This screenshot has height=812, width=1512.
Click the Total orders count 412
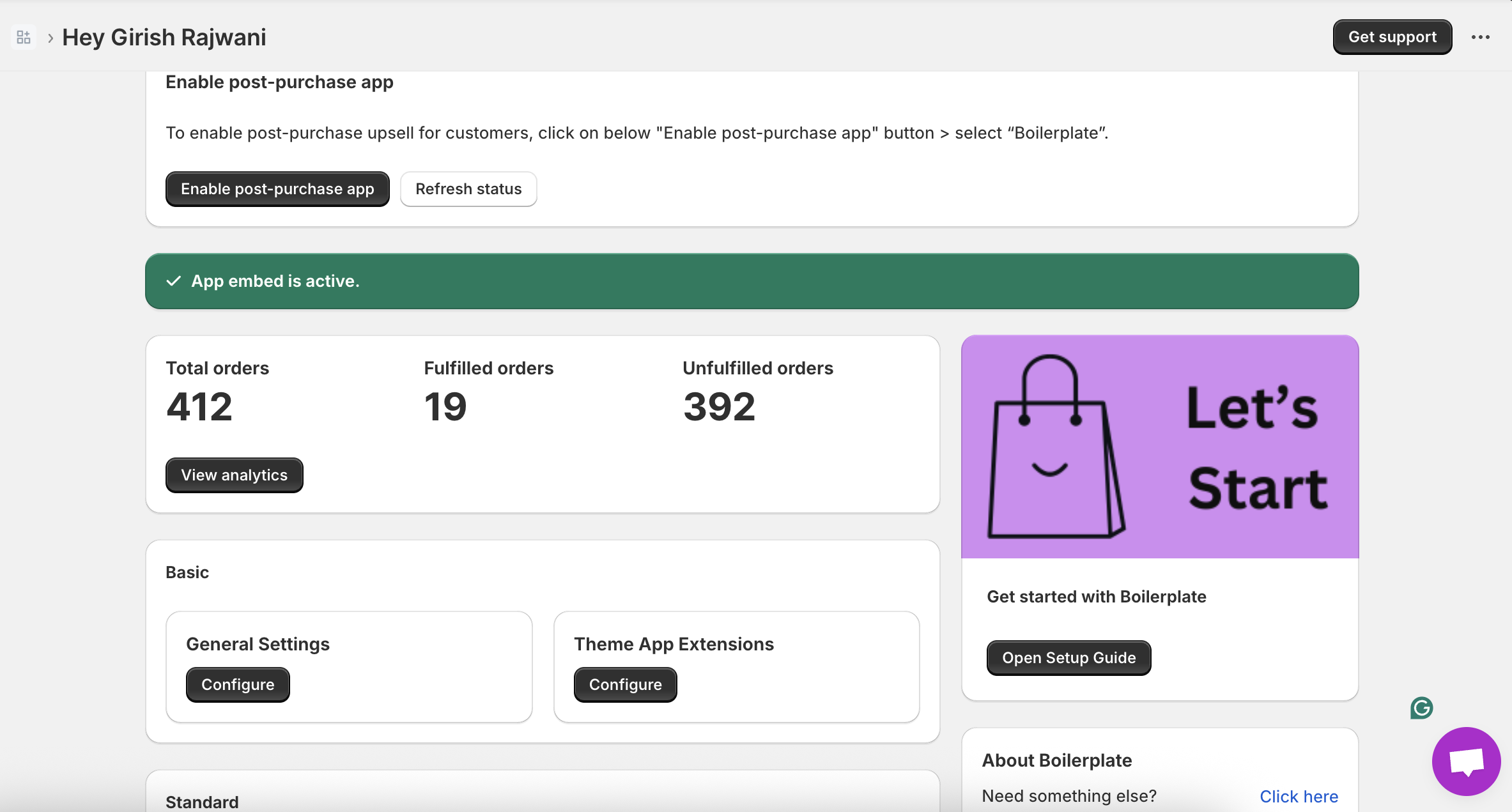199,407
